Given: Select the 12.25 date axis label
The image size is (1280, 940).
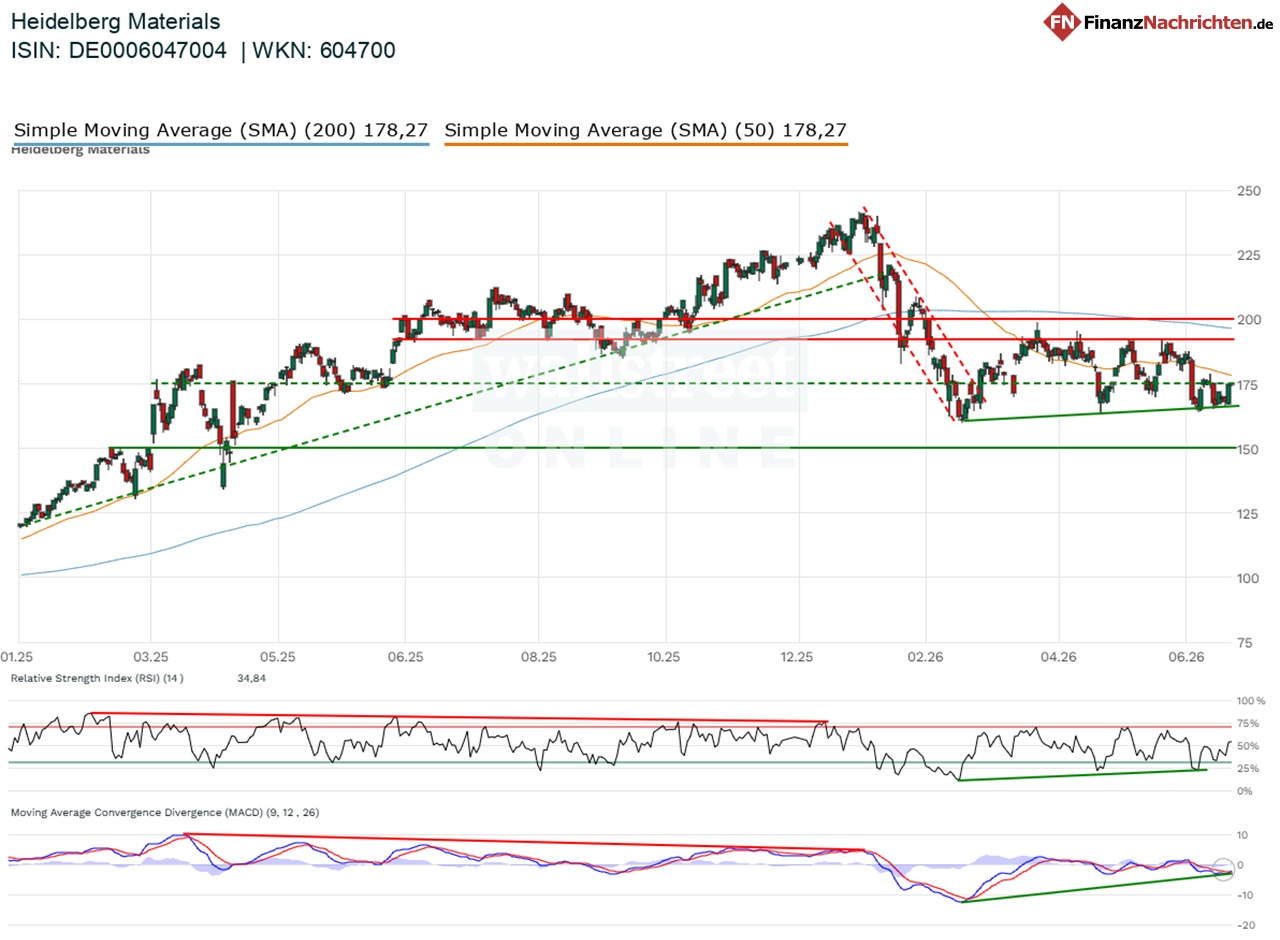Looking at the screenshot, I should pyautogui.click(x=797, y=658).
